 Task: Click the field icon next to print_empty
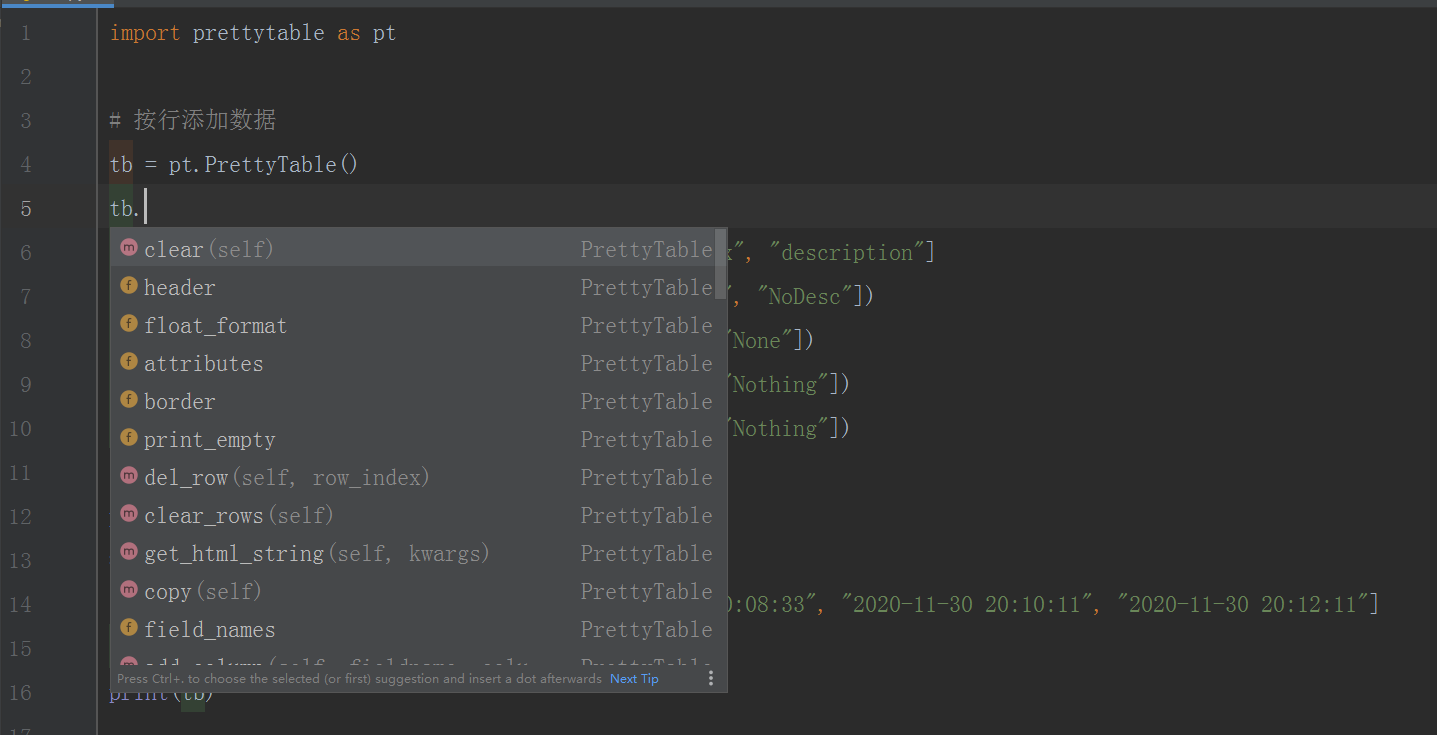128,437
